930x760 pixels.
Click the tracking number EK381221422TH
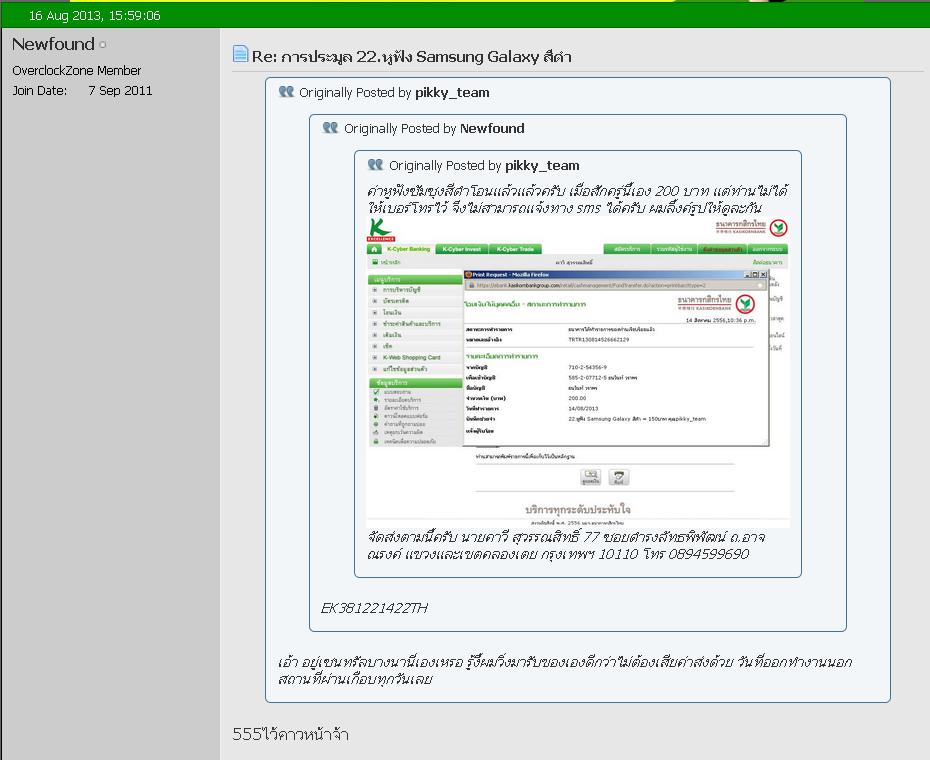coord(374,608)
